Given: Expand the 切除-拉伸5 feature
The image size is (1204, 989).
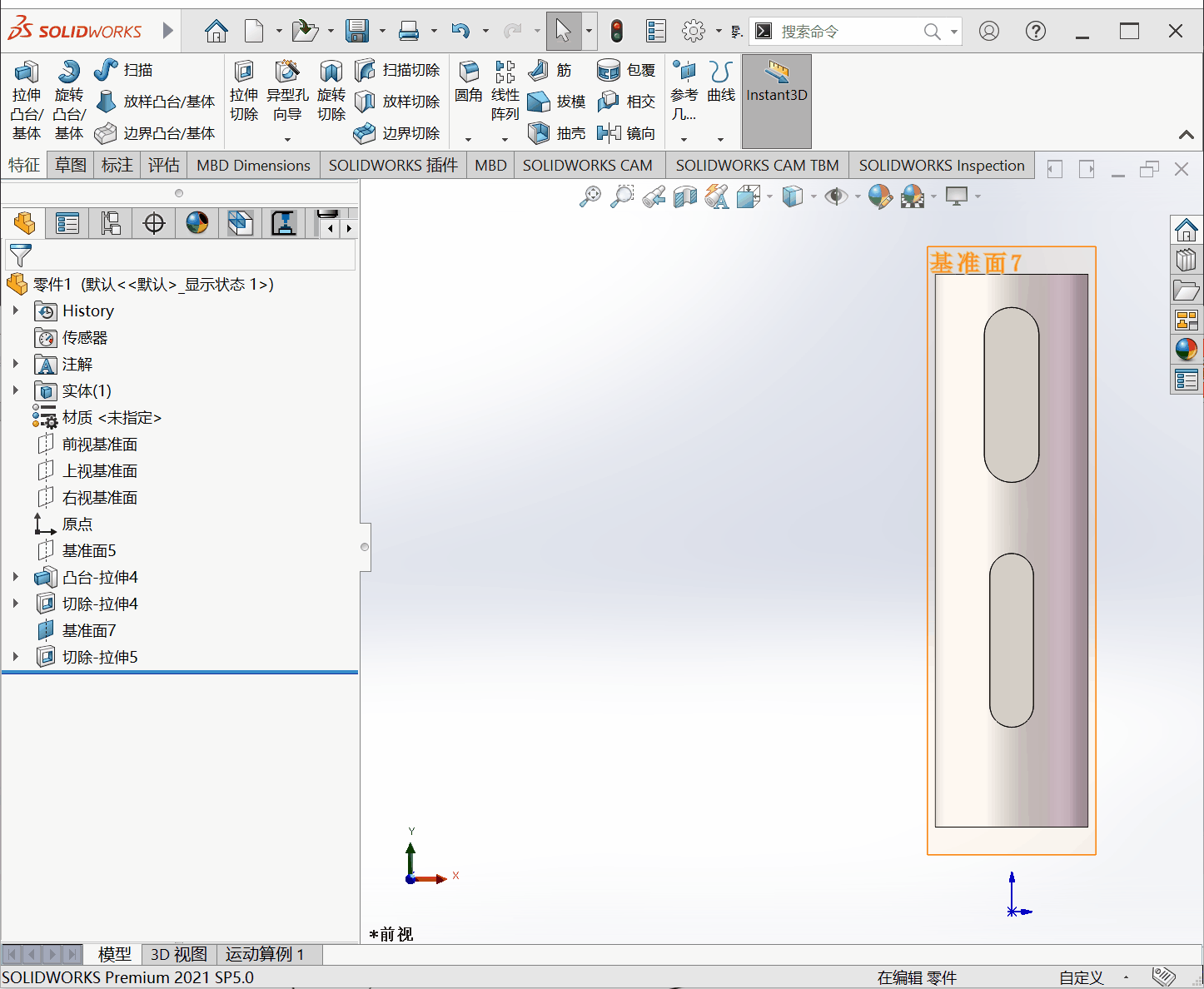Looking at the screenshot, I should (x=16, y=657).
